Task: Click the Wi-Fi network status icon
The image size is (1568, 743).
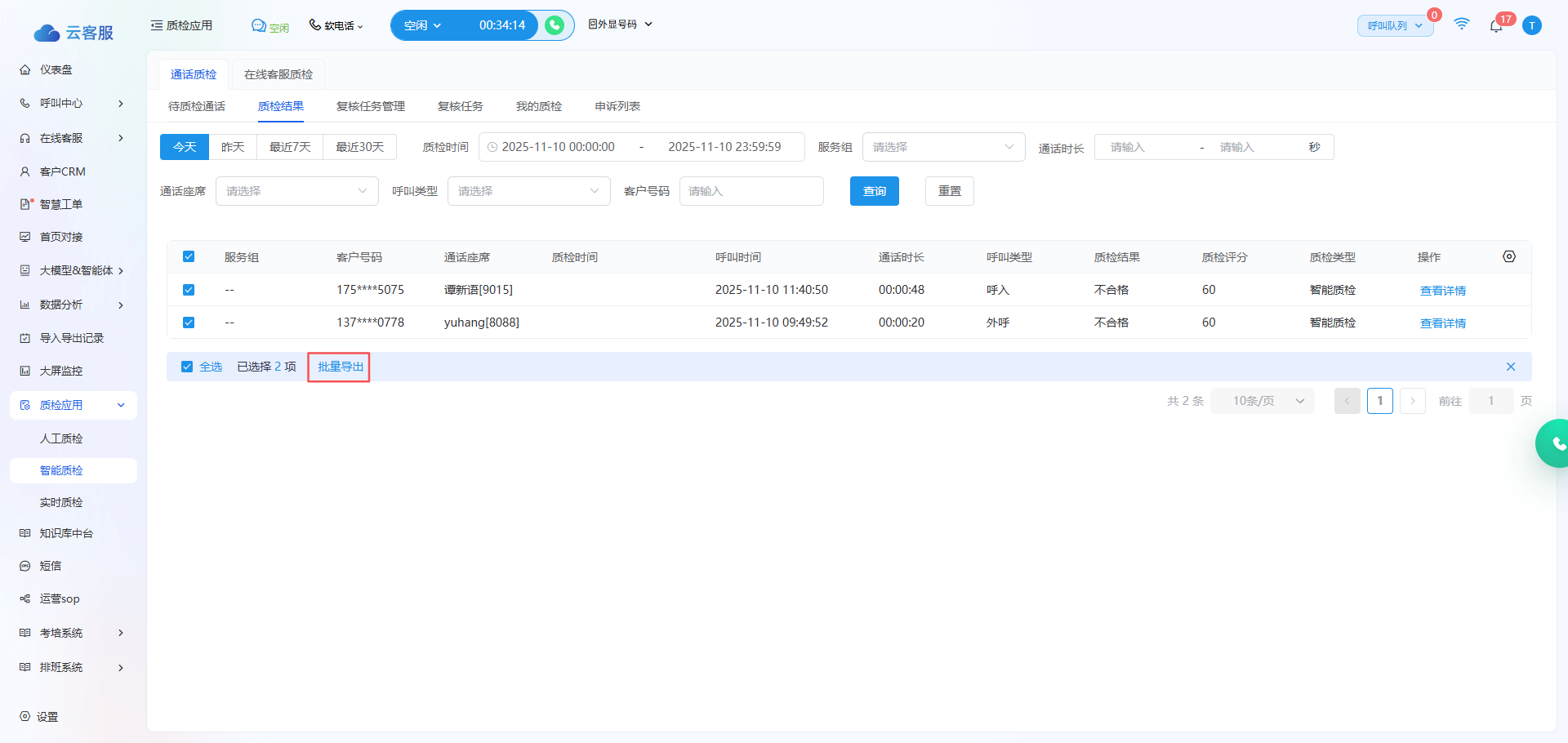Action: [x=1461, y=24]
